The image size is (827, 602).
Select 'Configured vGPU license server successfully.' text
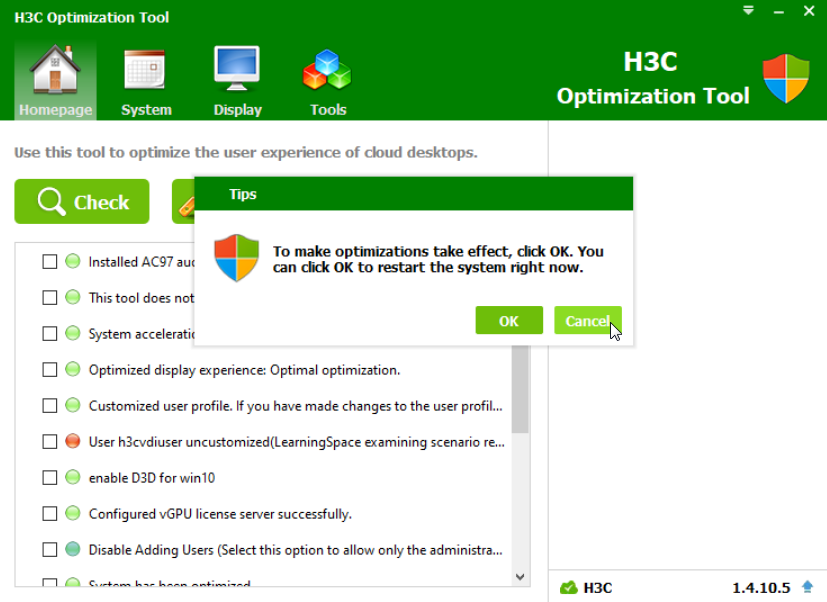tap(220, 514)
